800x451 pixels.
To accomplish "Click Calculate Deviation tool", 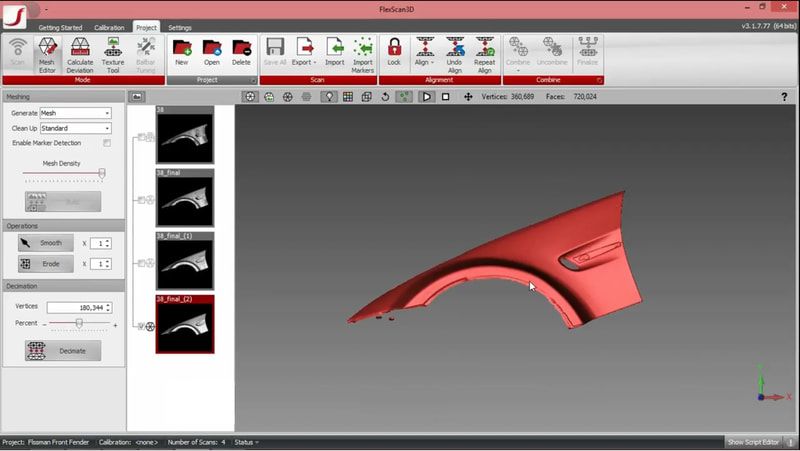I will point(80,52).
